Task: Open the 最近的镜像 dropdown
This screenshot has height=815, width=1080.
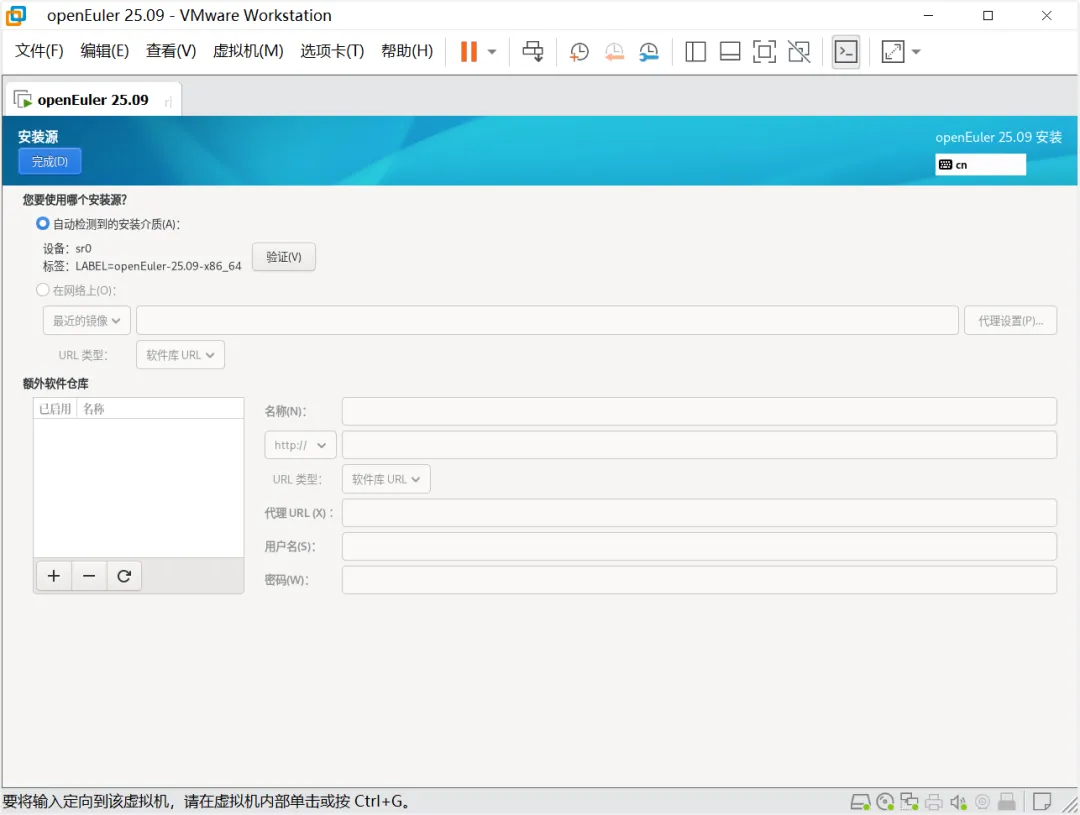Action: tap(87, 321)
